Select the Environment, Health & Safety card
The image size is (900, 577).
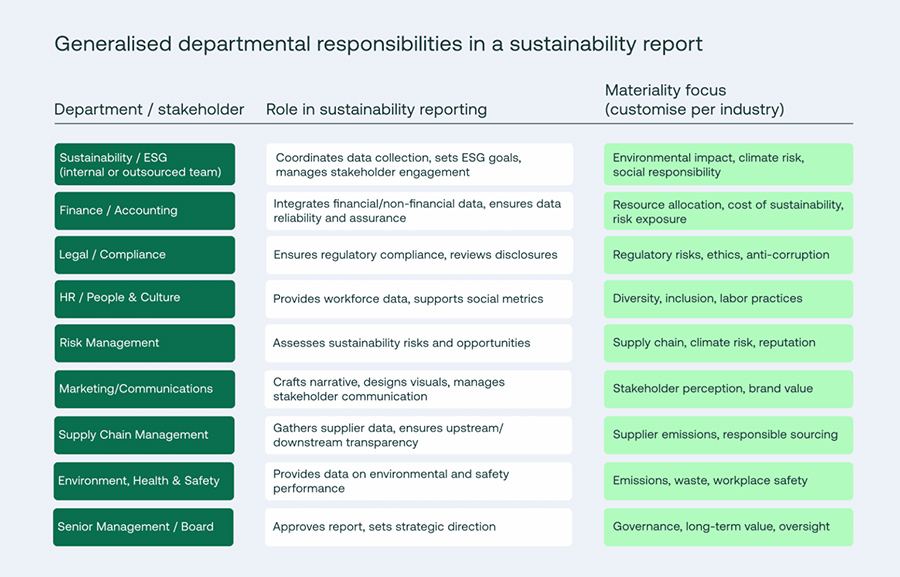click(144, 481)
